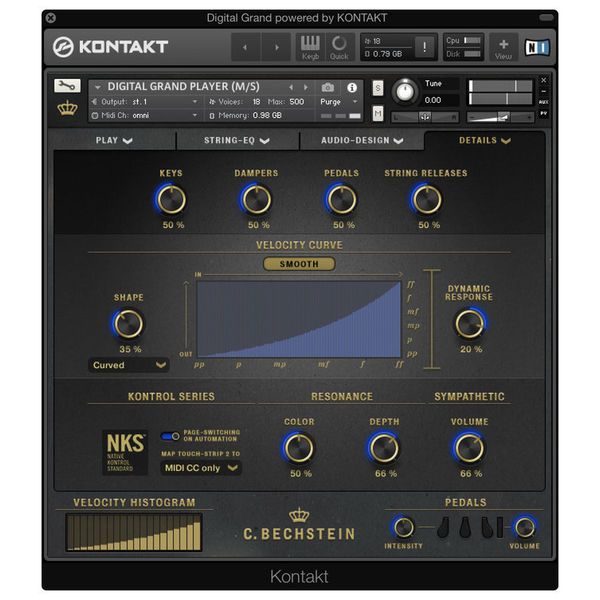This screenshot has height=600, width=600.
Task: Click the Tune knob
Action: point(403,91)
